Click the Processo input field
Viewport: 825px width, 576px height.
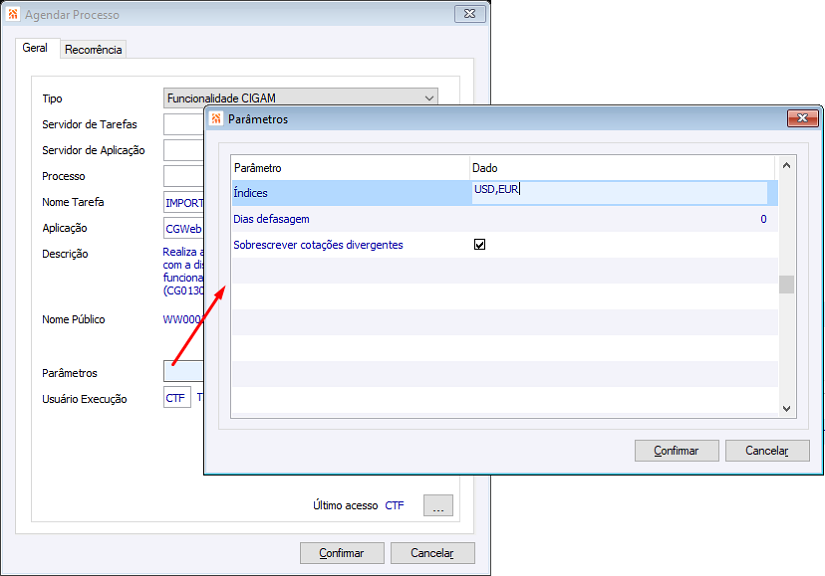pyautogui.click(x=184, y=176)
